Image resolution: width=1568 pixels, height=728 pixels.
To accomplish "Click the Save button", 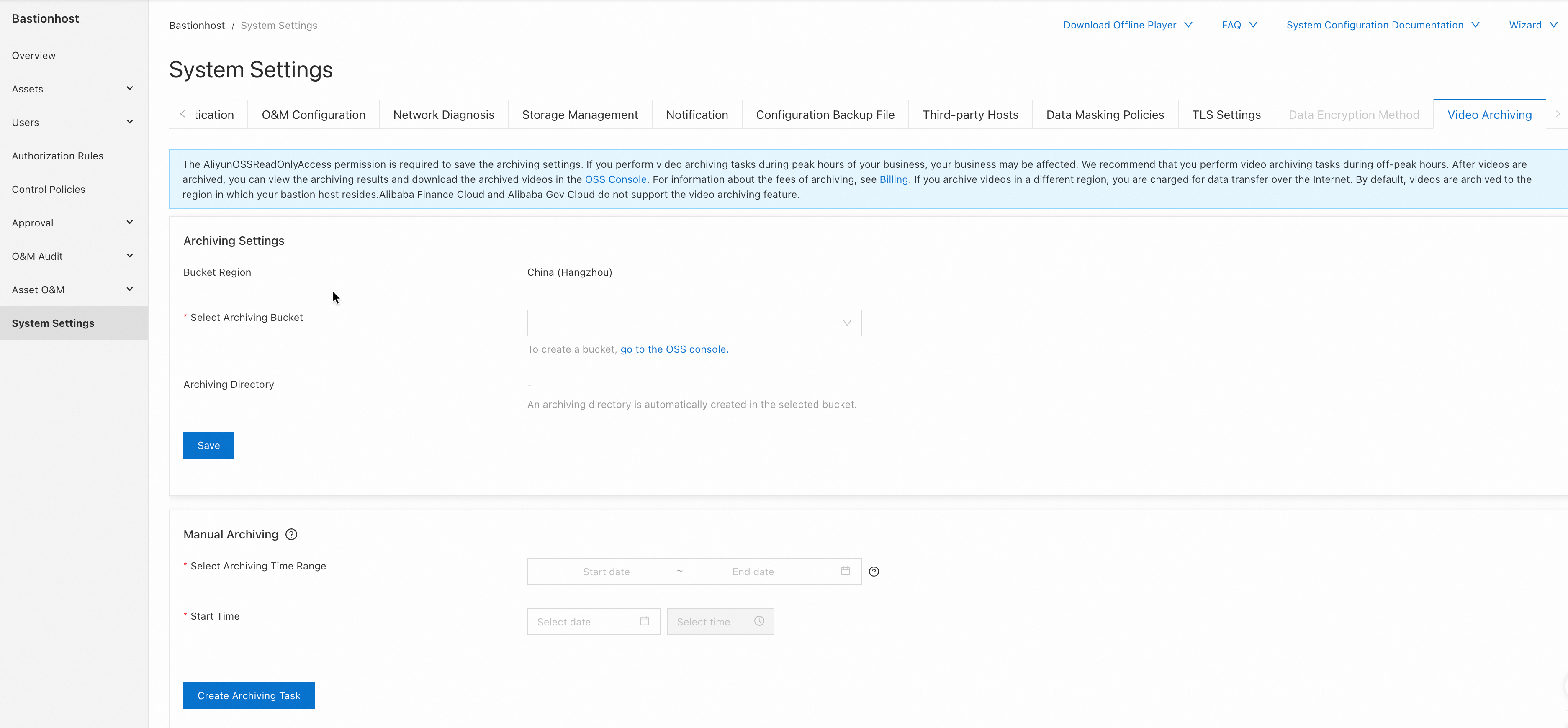I will coord(208,445).
